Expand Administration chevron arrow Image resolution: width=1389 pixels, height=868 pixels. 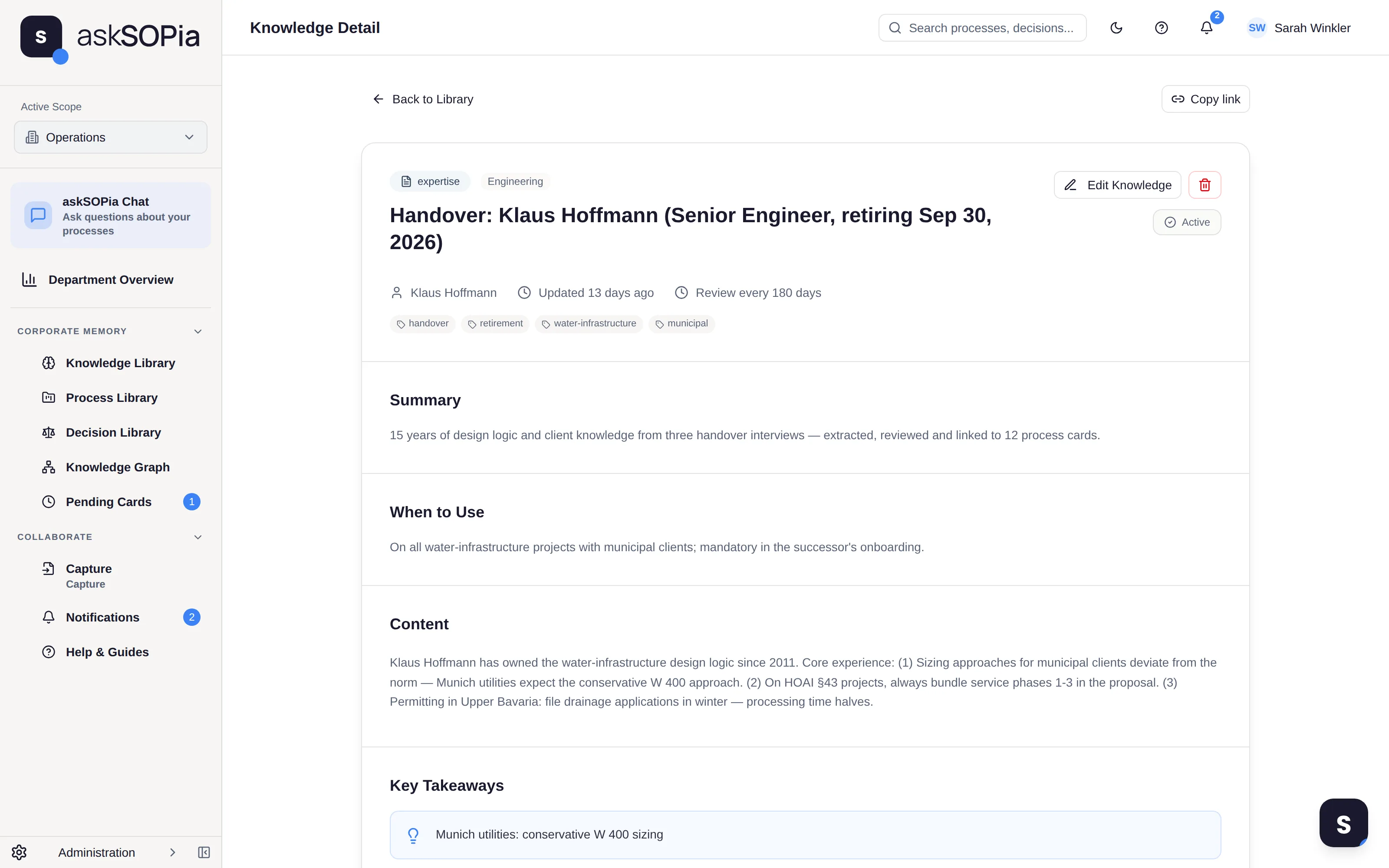pos(172,852)
